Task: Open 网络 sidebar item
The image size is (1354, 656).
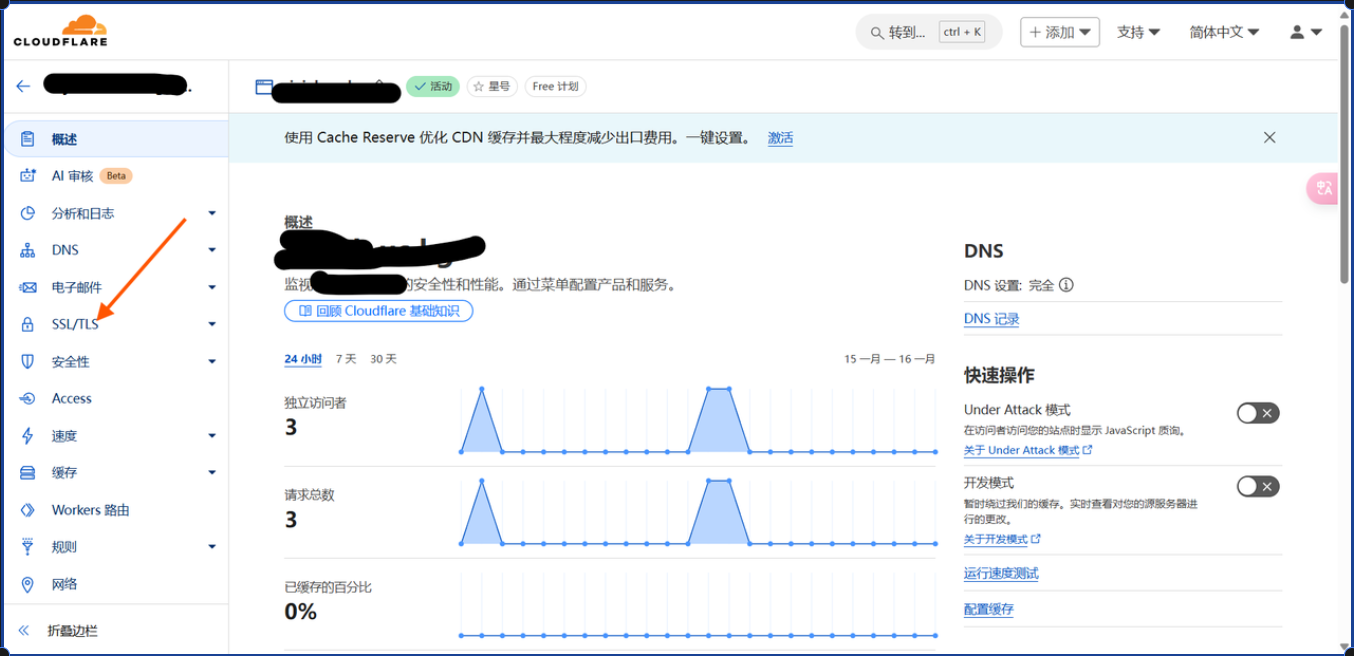Action: click(x=115, y=584)
